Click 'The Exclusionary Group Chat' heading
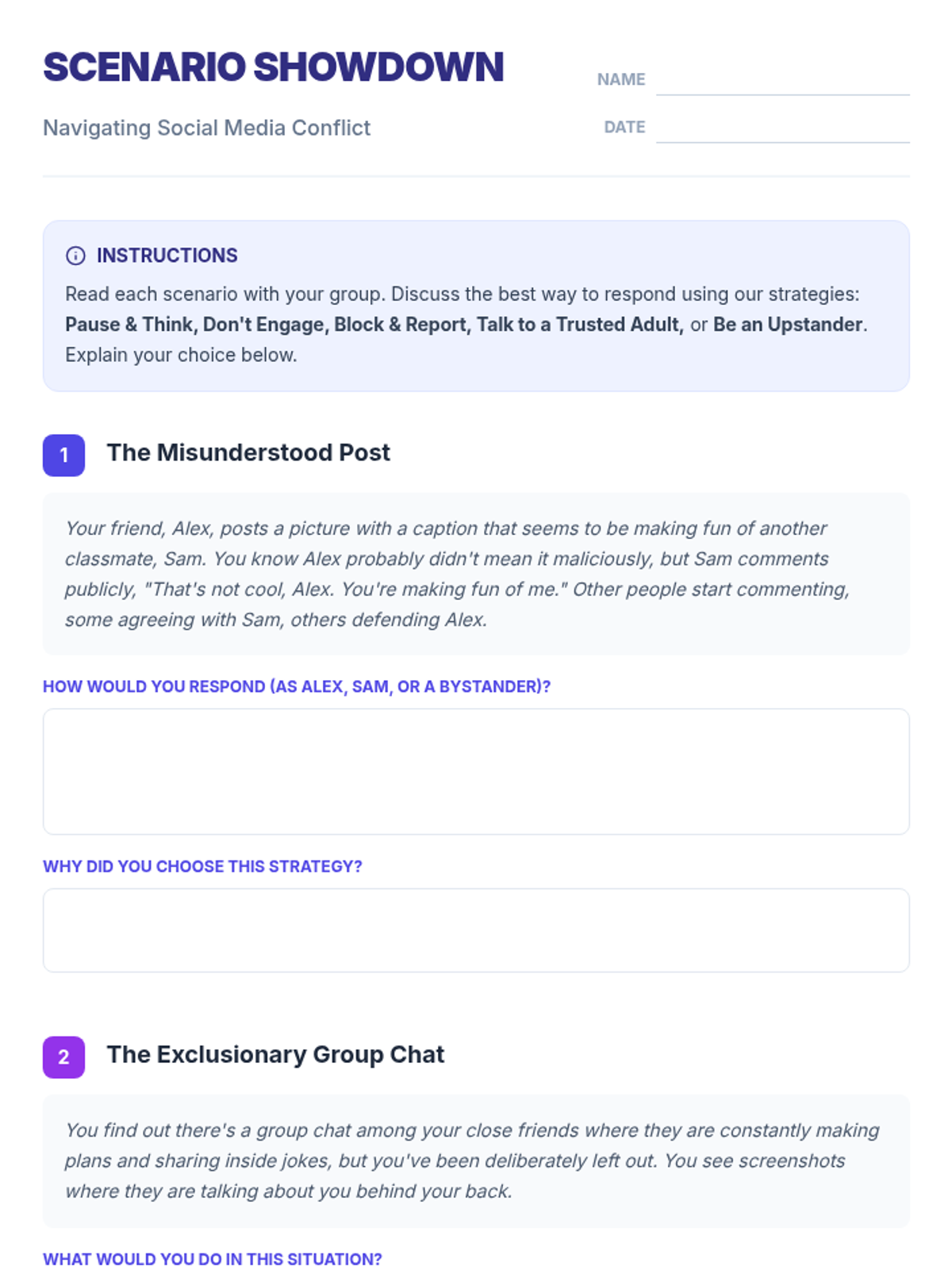The width and height of the screenshot is (952, 1270). click(275, 1054)
